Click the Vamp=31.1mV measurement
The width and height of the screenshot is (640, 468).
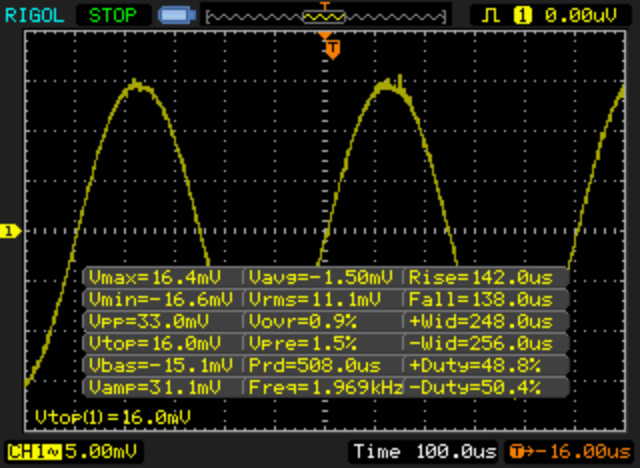tap(155, 387)
